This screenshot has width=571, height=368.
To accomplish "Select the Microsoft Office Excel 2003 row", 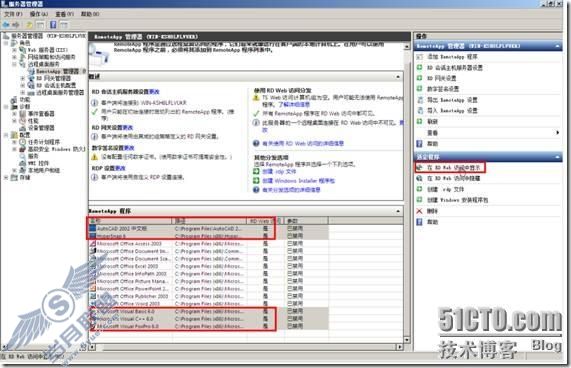I will [x=209, y=266].
